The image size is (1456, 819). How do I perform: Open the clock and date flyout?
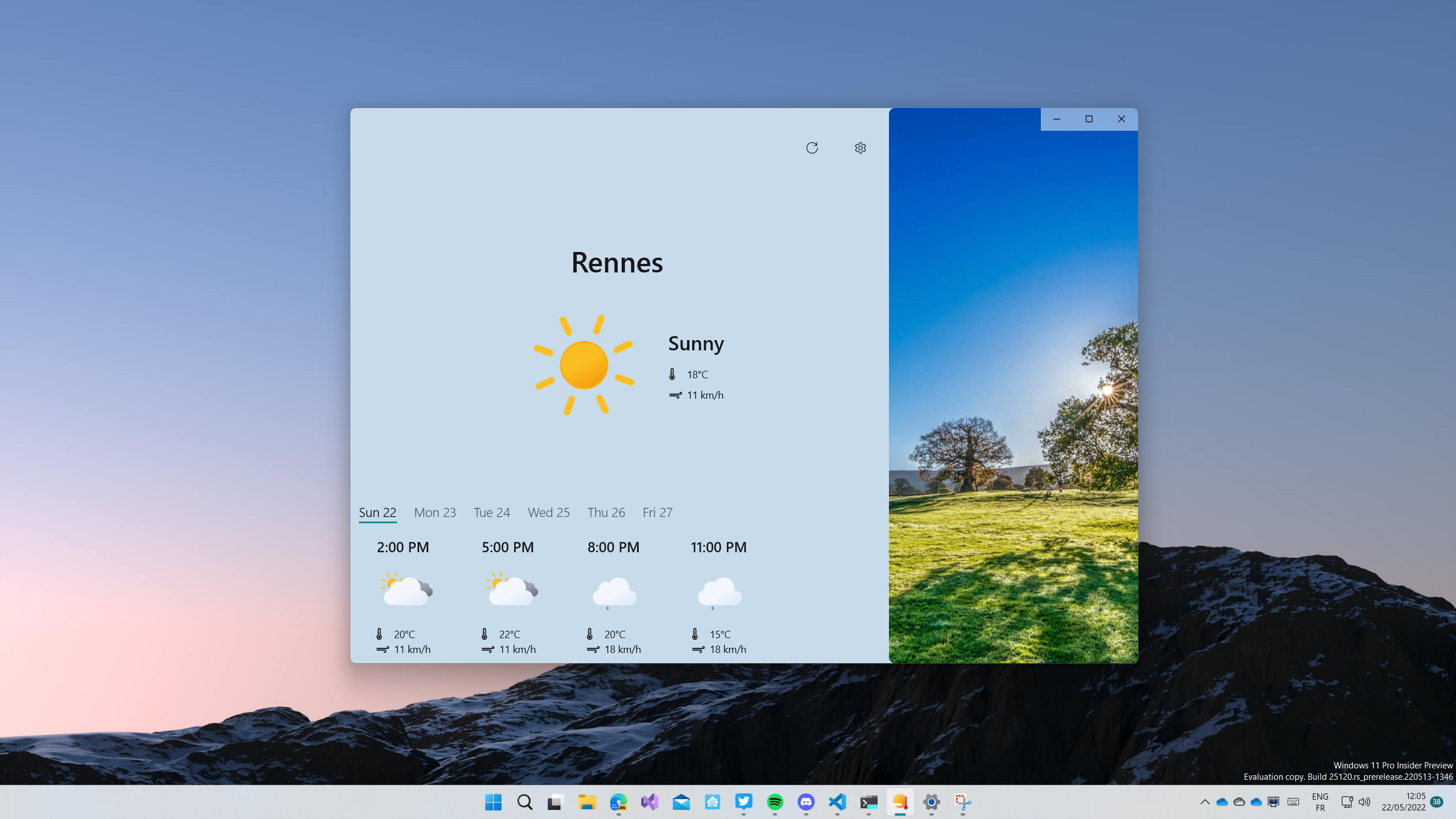tap(1403, 802)
